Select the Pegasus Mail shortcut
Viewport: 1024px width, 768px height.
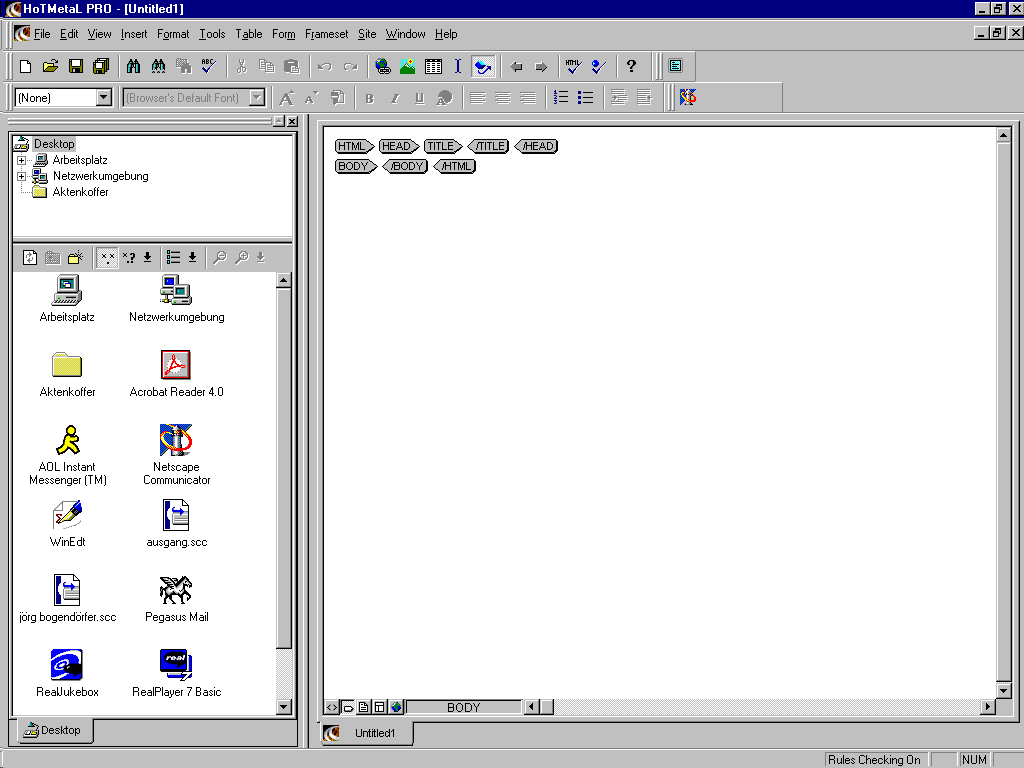tap(176, 599)
